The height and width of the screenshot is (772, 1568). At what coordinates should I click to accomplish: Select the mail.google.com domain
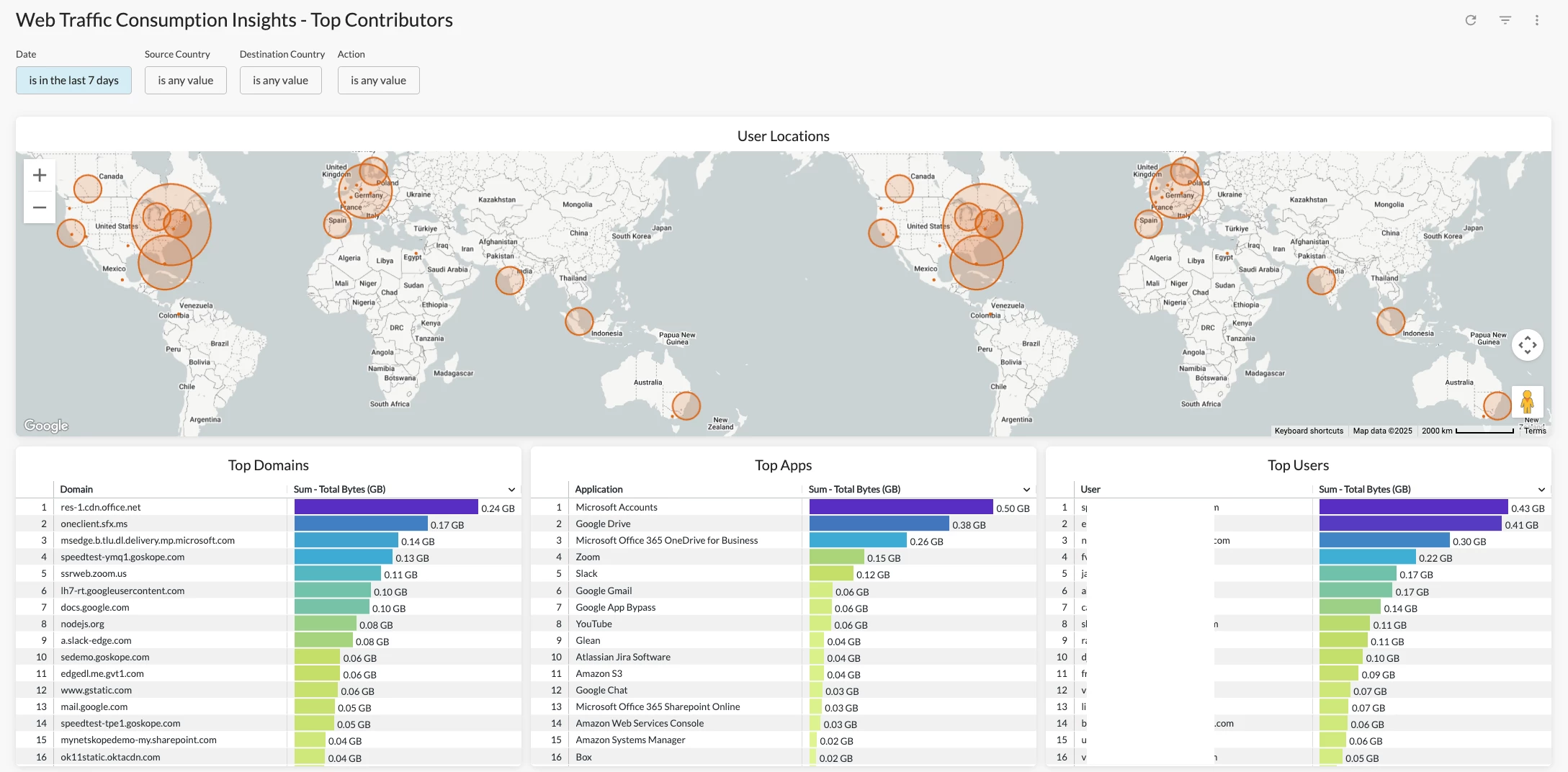94,706
